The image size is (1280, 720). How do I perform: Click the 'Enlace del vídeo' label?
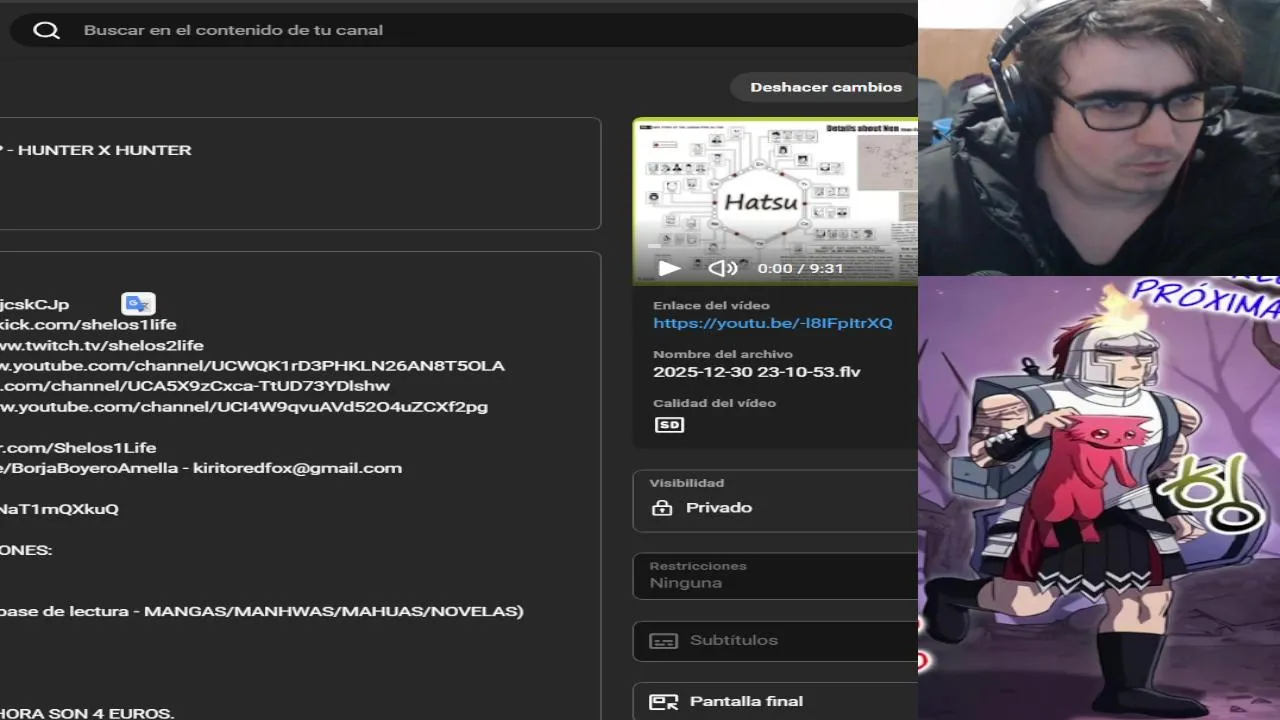pyautogui.click(x=711, y=305)
